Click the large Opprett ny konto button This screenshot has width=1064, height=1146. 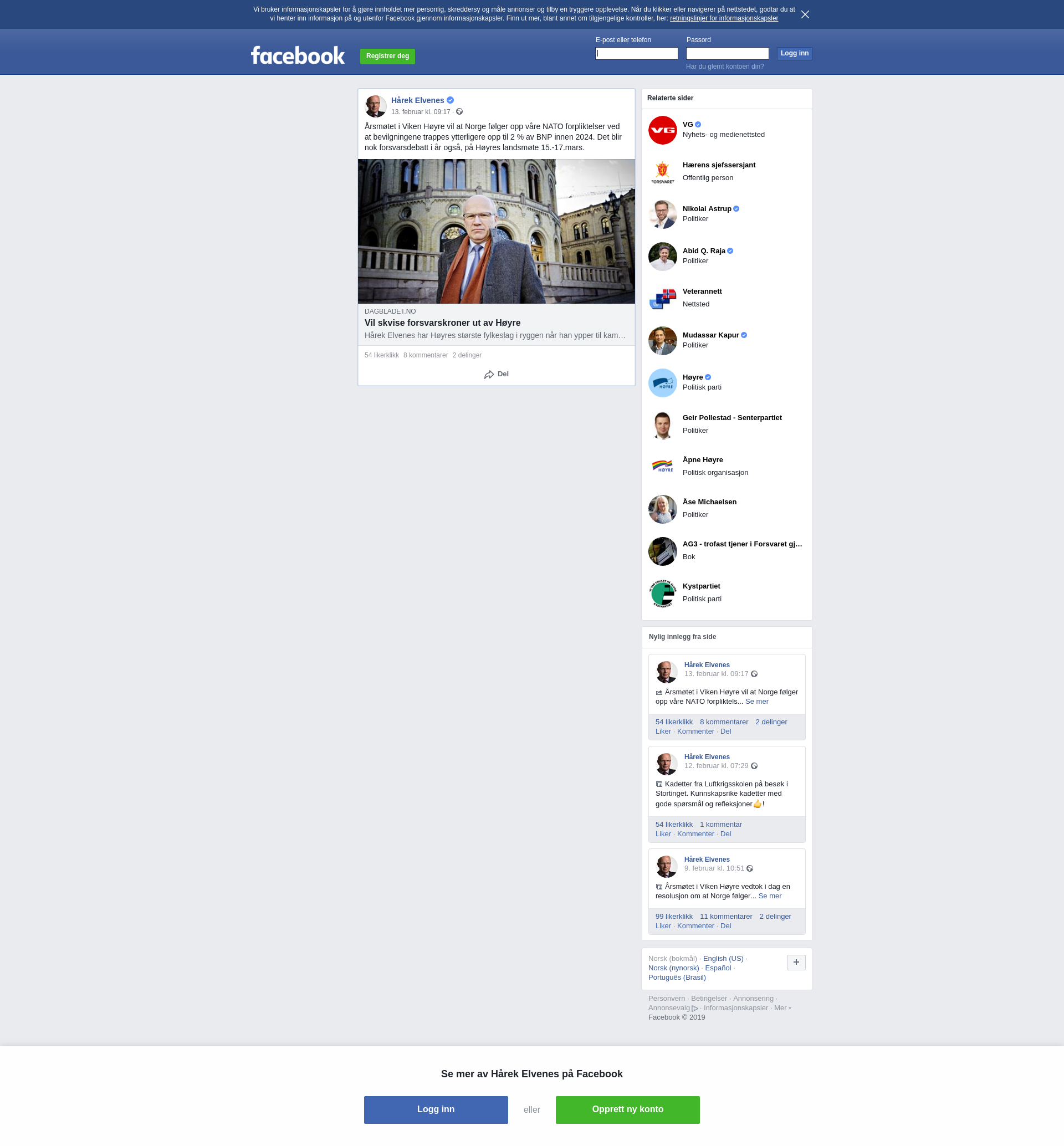coord(627,1109)
